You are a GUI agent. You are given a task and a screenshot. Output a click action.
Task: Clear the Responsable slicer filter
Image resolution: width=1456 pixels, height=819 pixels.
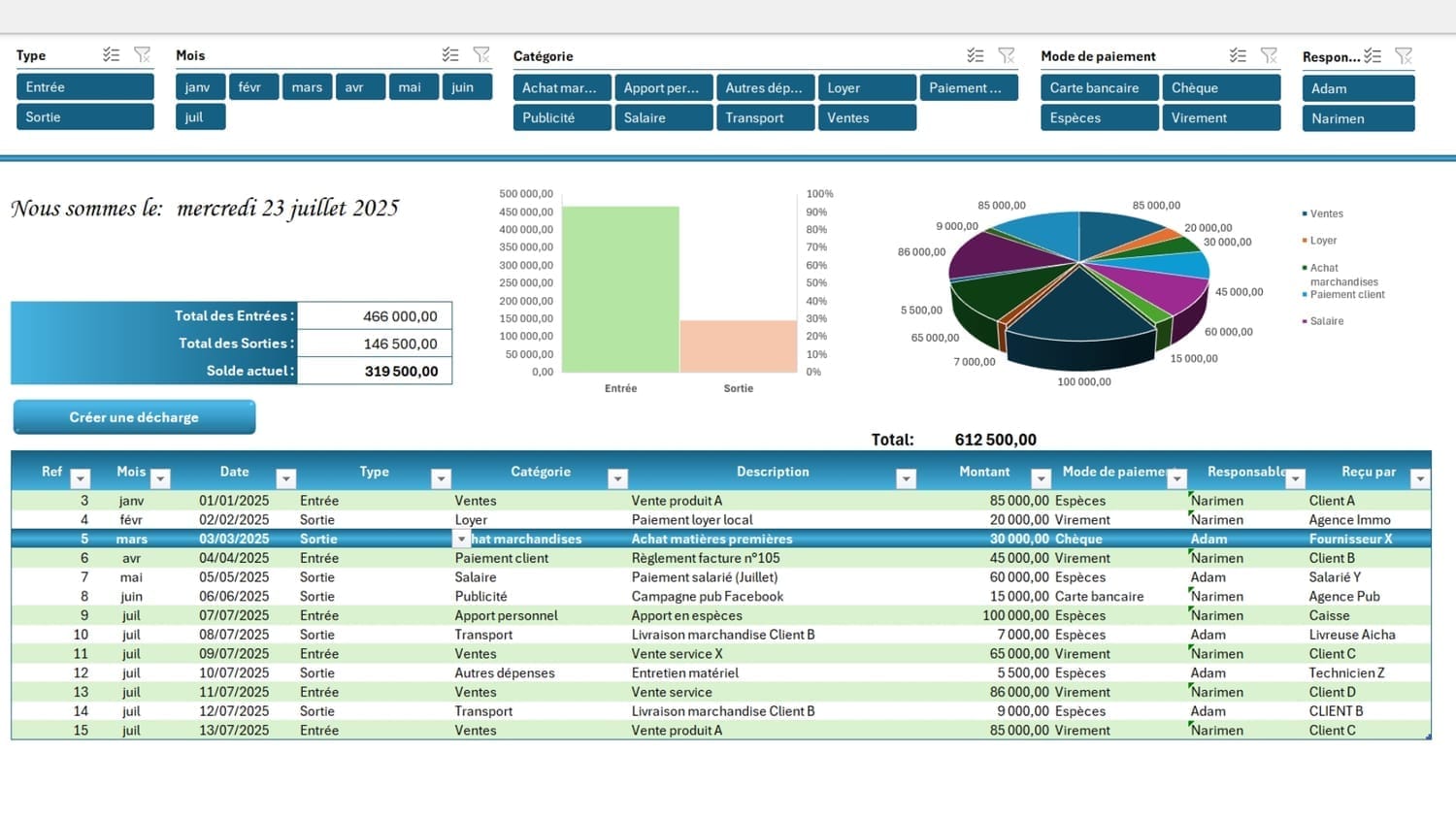pos(1404,56)
